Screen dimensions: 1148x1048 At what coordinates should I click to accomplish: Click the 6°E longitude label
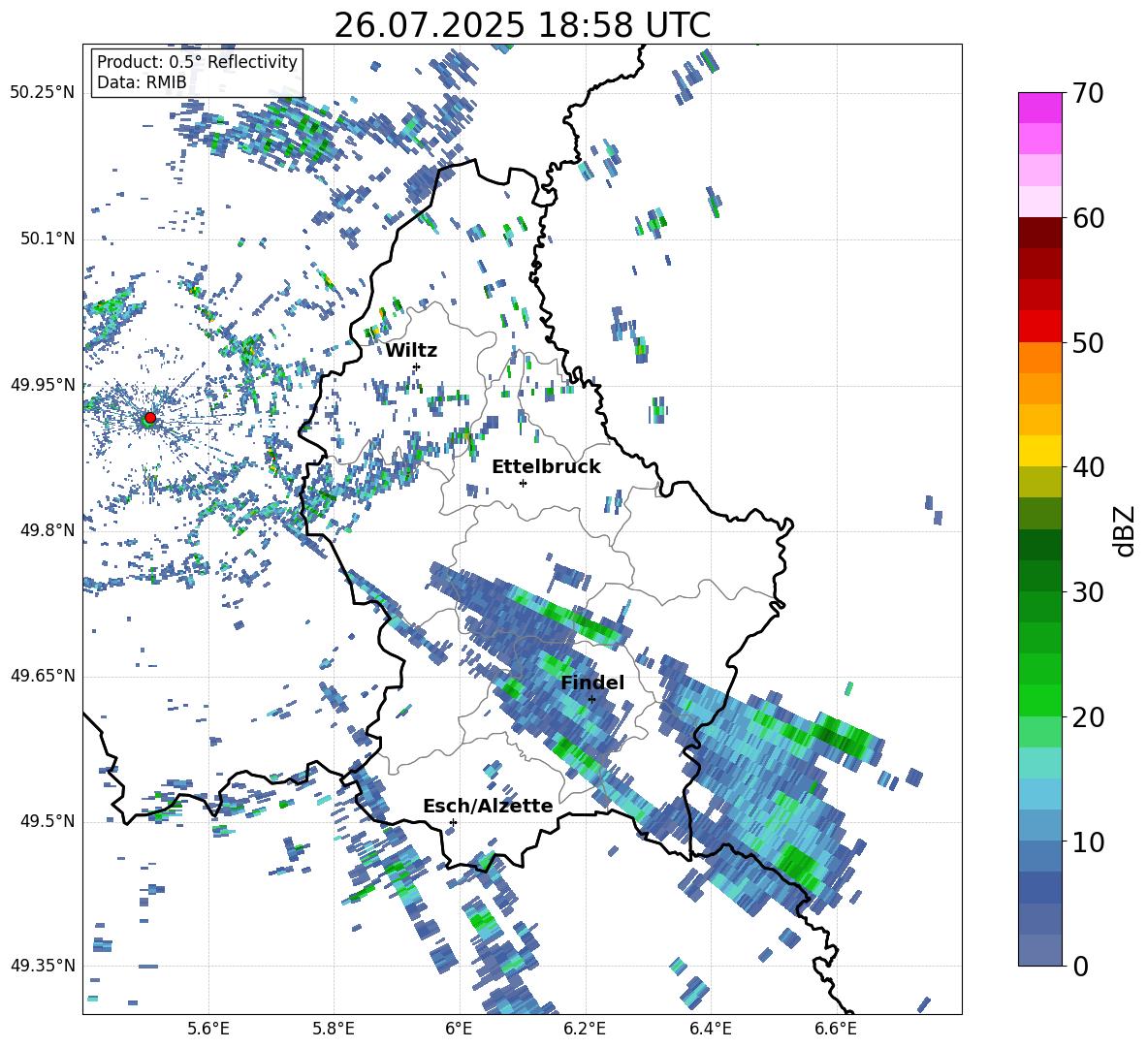pyautogui.click(x=459, y=1030)
